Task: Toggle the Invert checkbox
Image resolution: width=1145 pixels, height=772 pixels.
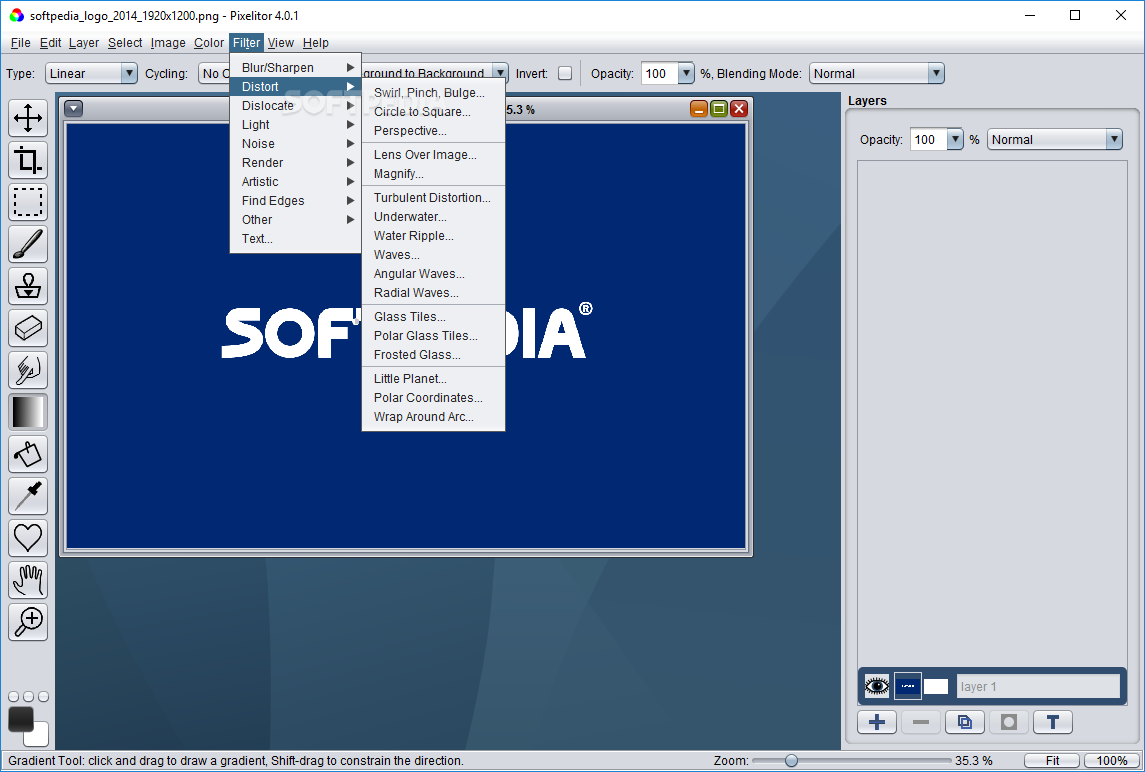Action: pyautogui.click(x=564, y=73)
